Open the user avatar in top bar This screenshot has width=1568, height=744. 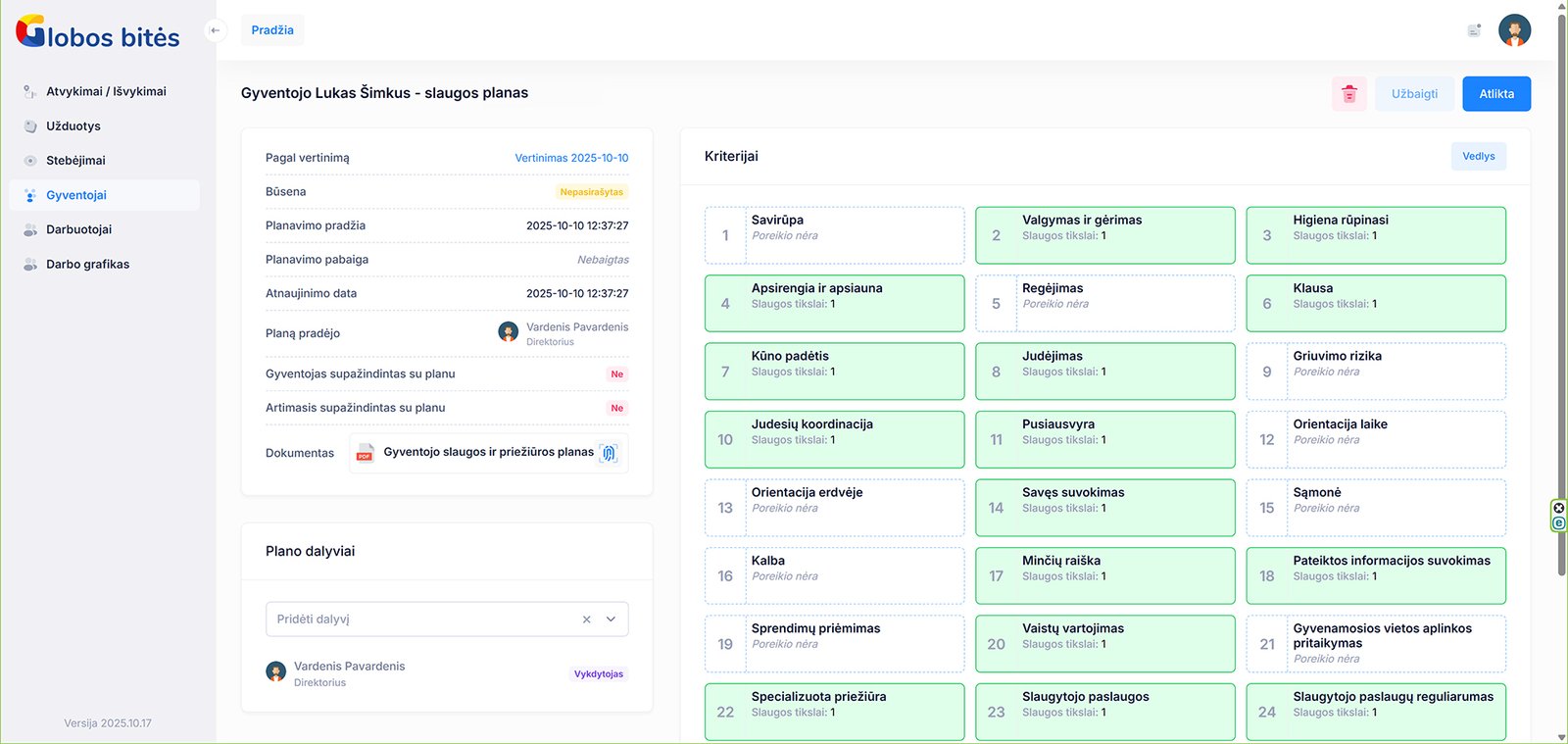(x=1514, y=30)
